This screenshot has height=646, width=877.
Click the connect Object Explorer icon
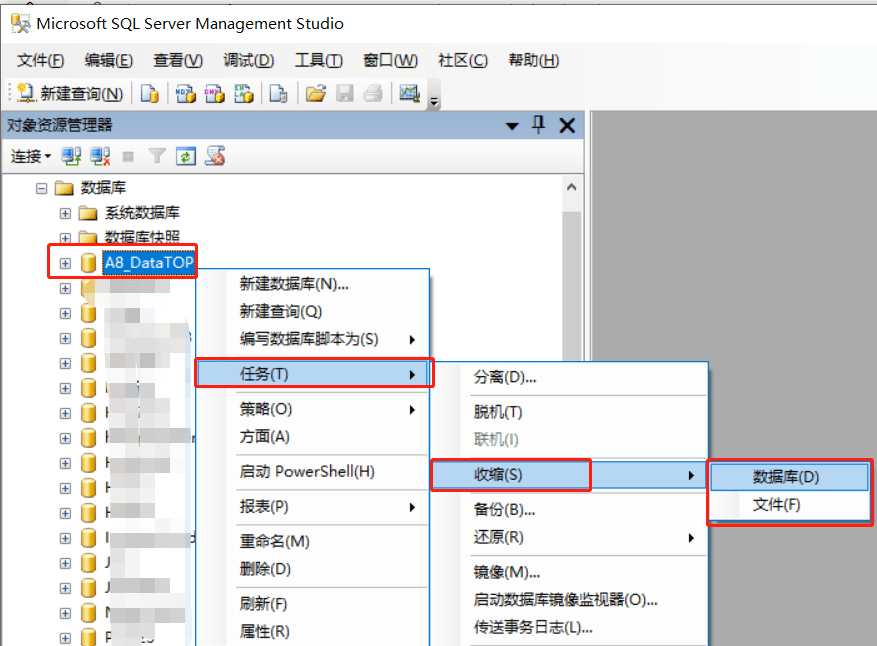click(x=71, y=156)
